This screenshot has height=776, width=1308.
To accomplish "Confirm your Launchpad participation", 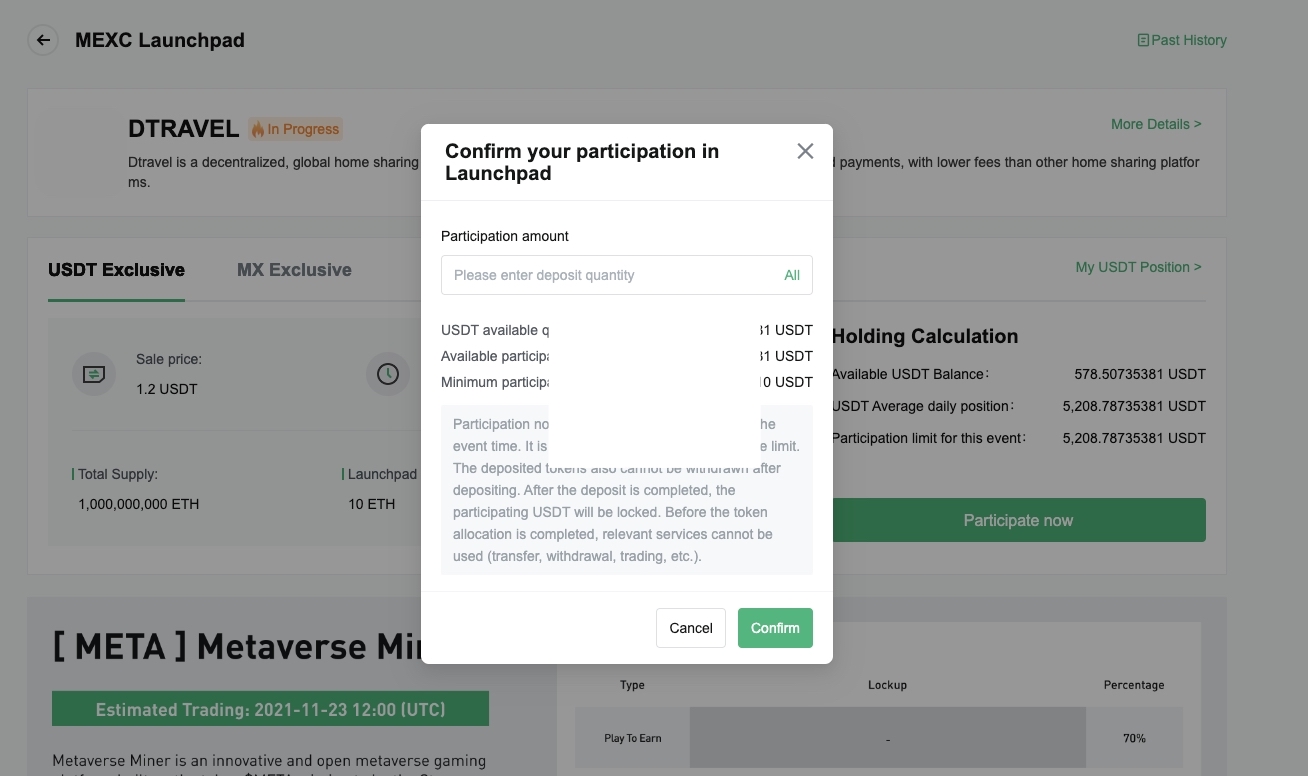I will [x=775, y=628].
